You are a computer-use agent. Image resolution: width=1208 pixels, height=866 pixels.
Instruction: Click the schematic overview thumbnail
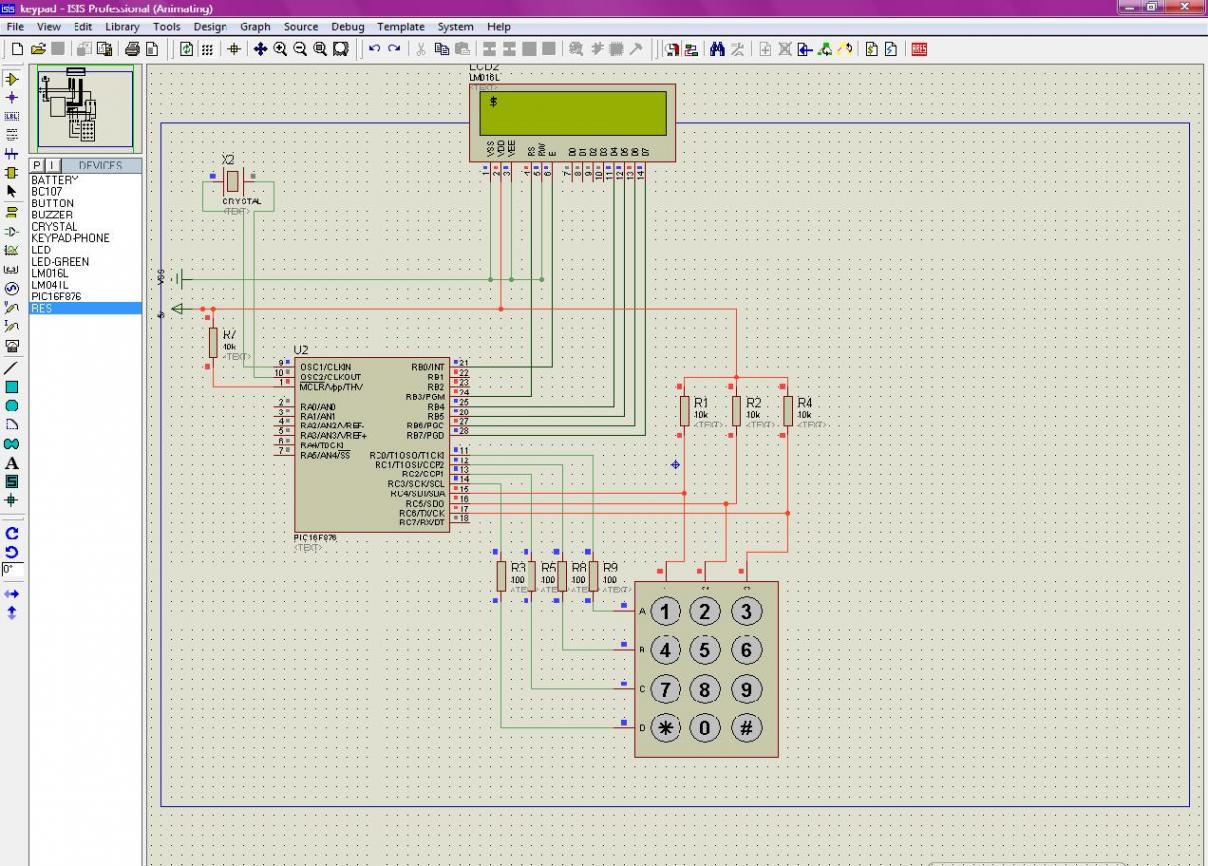[x=85, y=107]
